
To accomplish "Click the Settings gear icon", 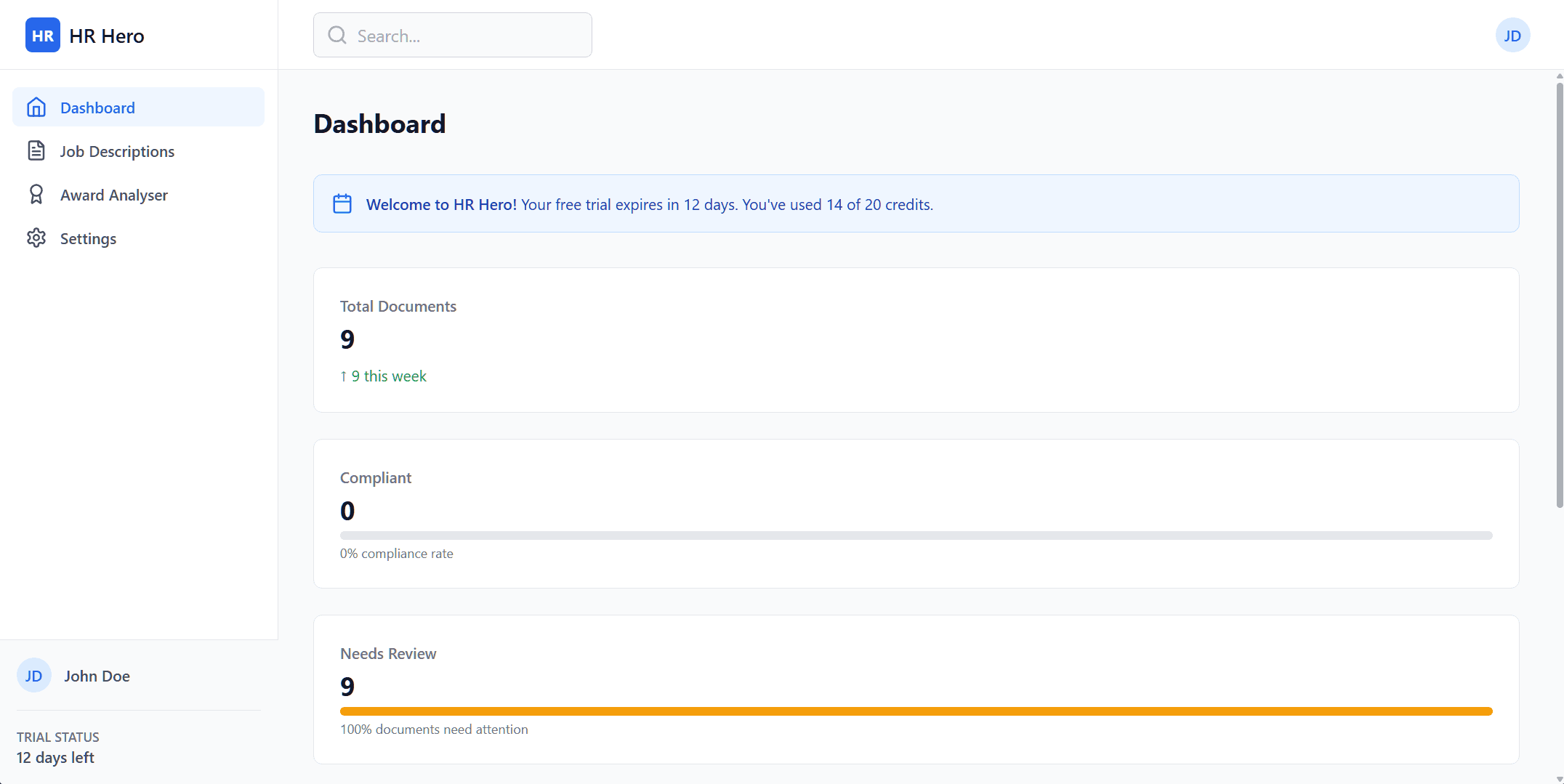I will (36, 238).
